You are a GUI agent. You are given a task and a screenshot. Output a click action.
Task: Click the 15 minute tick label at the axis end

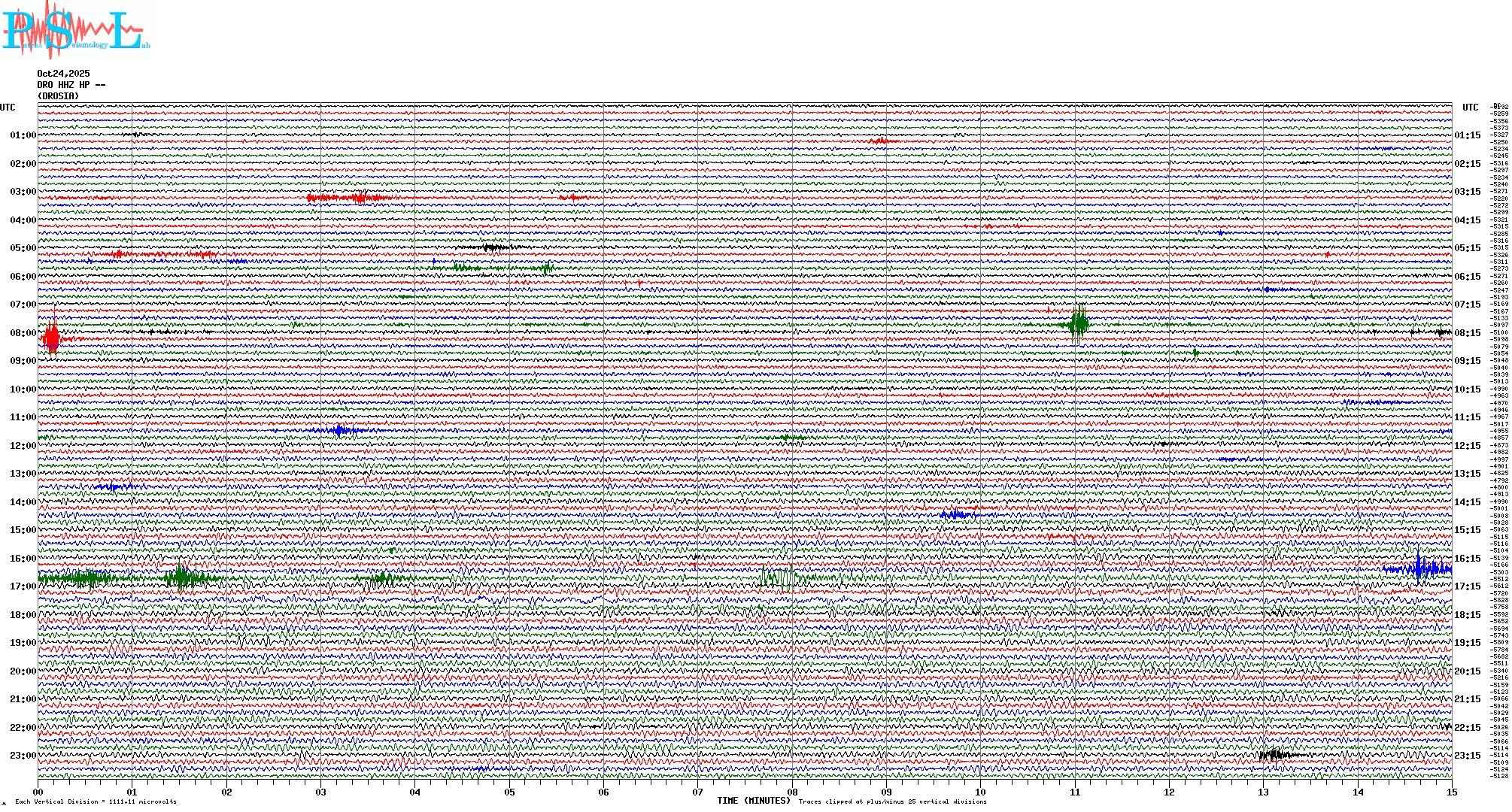pyautogui.click(x=1451, y=792)
